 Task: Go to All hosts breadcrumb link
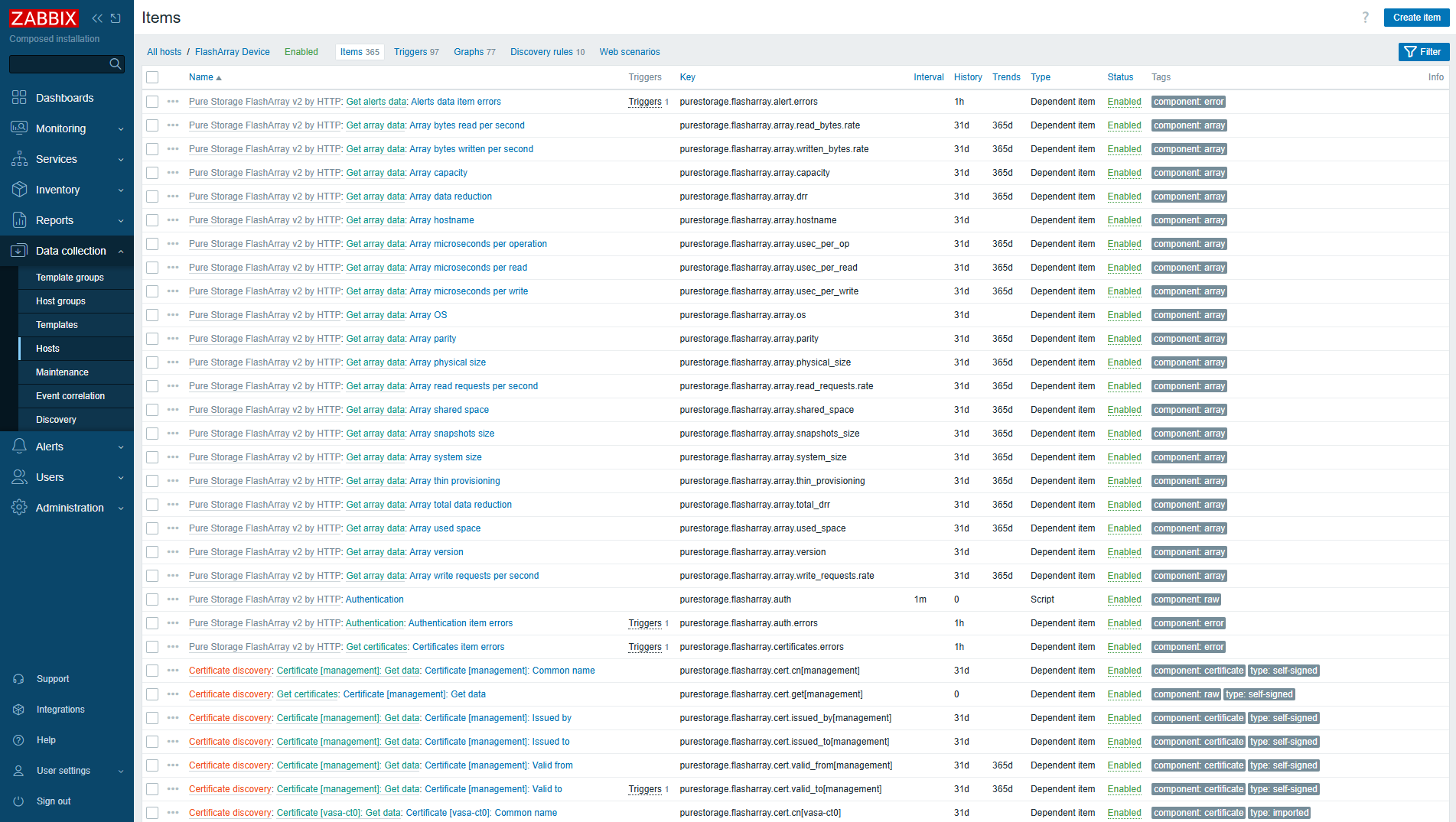pos(164,52)
